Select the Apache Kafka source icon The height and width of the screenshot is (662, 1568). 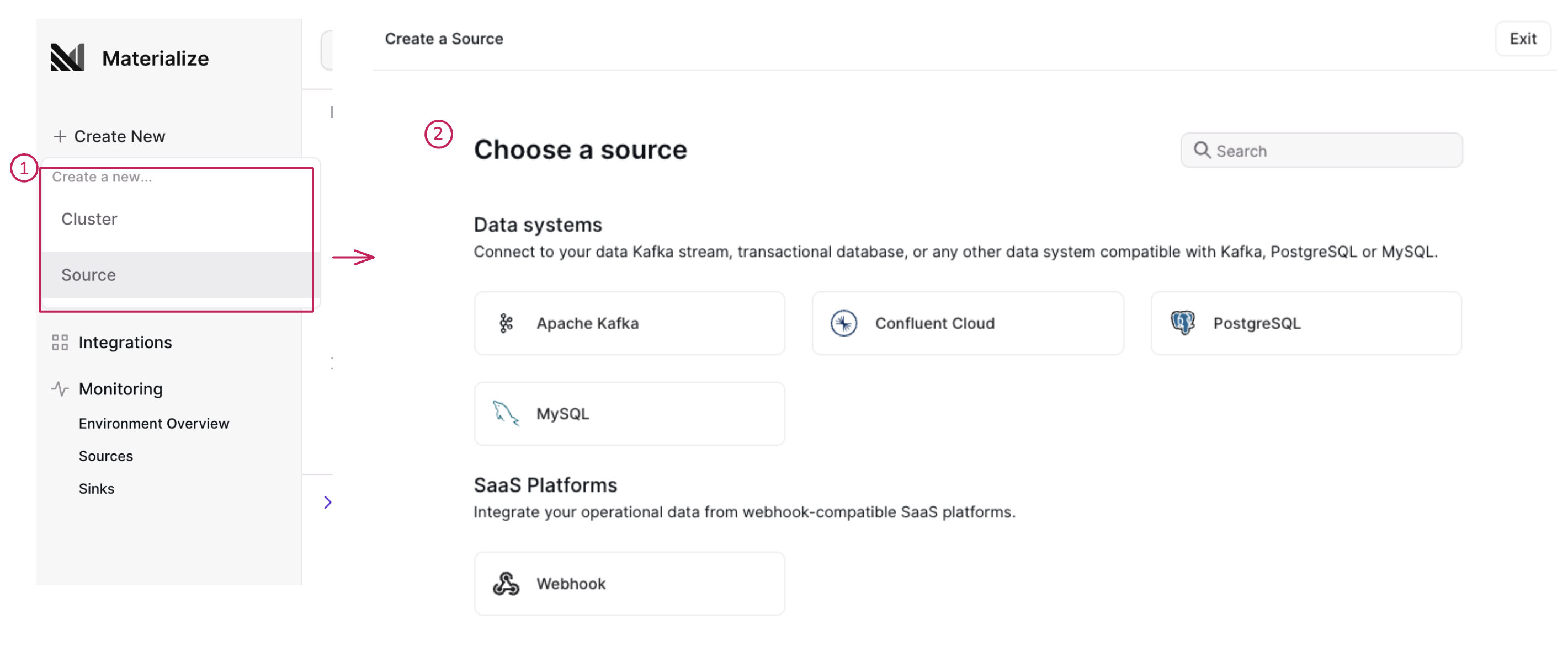(x=506, y=323)
